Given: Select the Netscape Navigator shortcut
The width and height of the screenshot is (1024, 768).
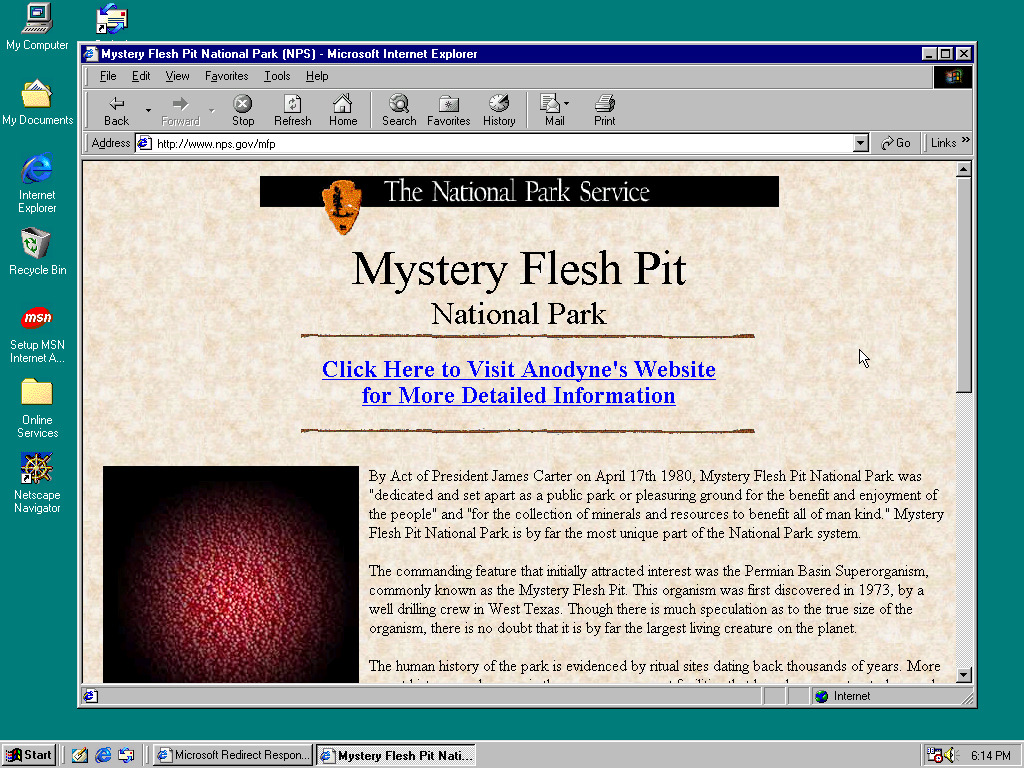Looking at the screenshot, I should (37, 483).
